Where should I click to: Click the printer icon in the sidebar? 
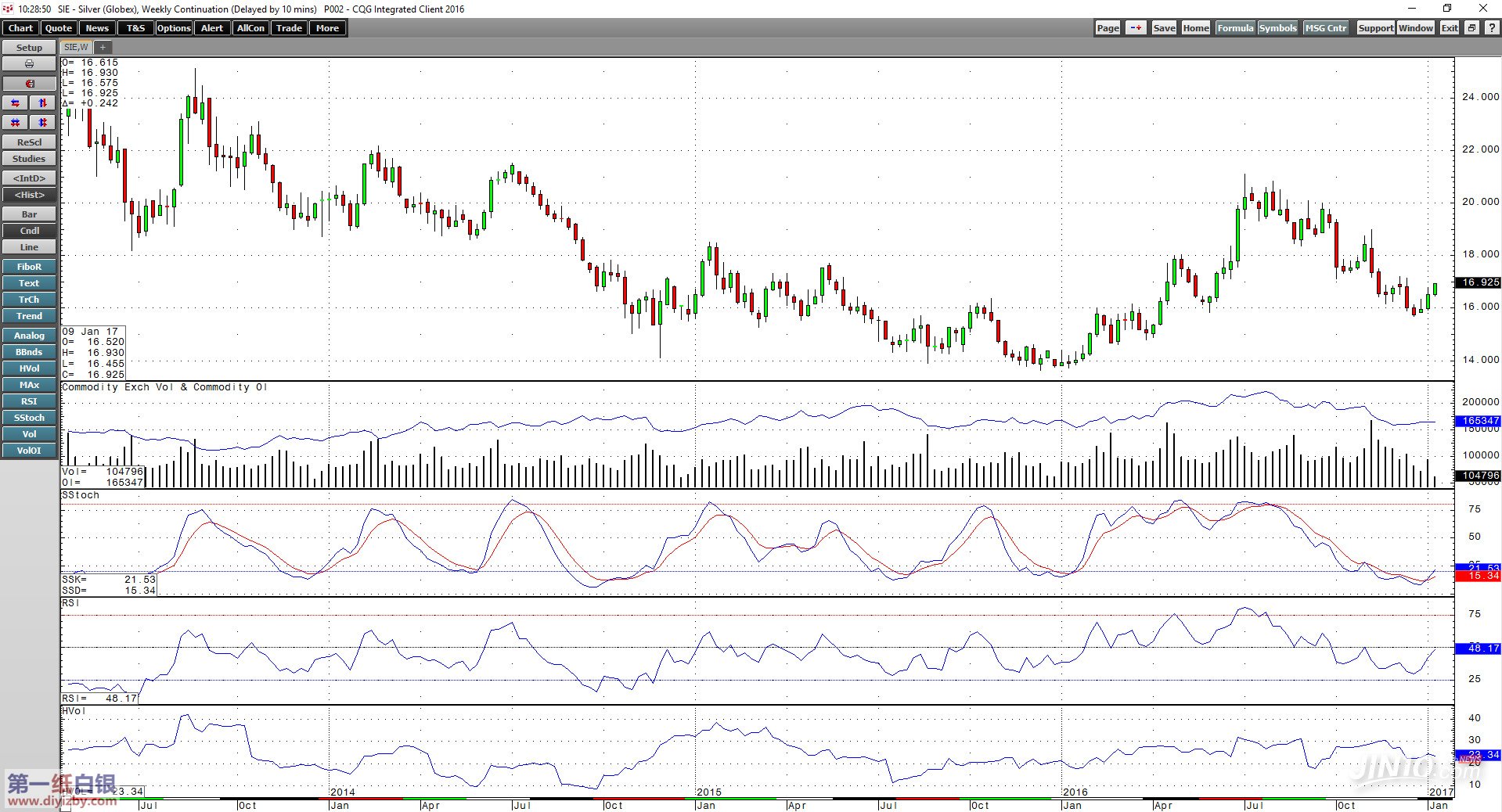click(29, 64)
